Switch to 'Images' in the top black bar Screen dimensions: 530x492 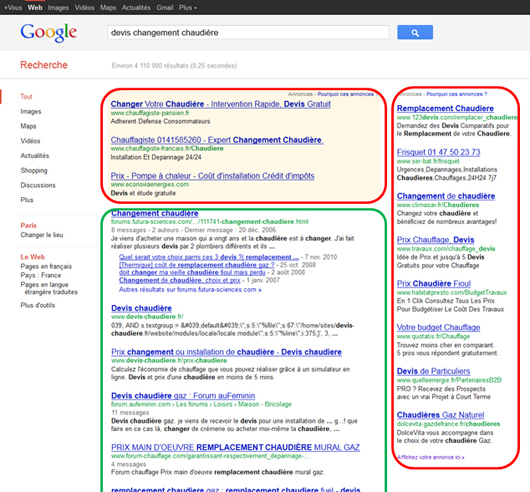pyautogui.click(x=58, y=7)
